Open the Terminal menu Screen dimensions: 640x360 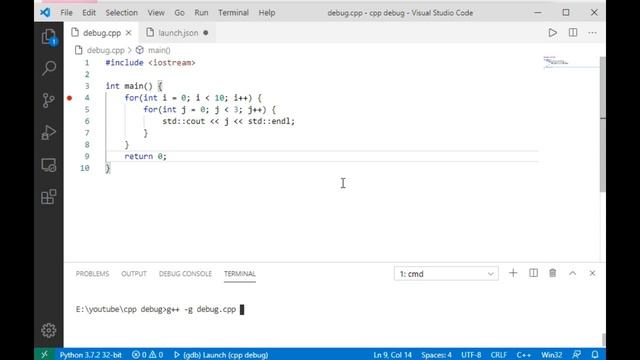point(233,13)
